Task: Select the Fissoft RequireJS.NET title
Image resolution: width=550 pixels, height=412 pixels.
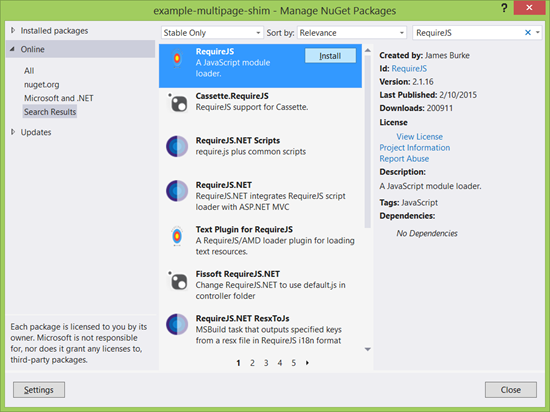Action: pos(238,274)
